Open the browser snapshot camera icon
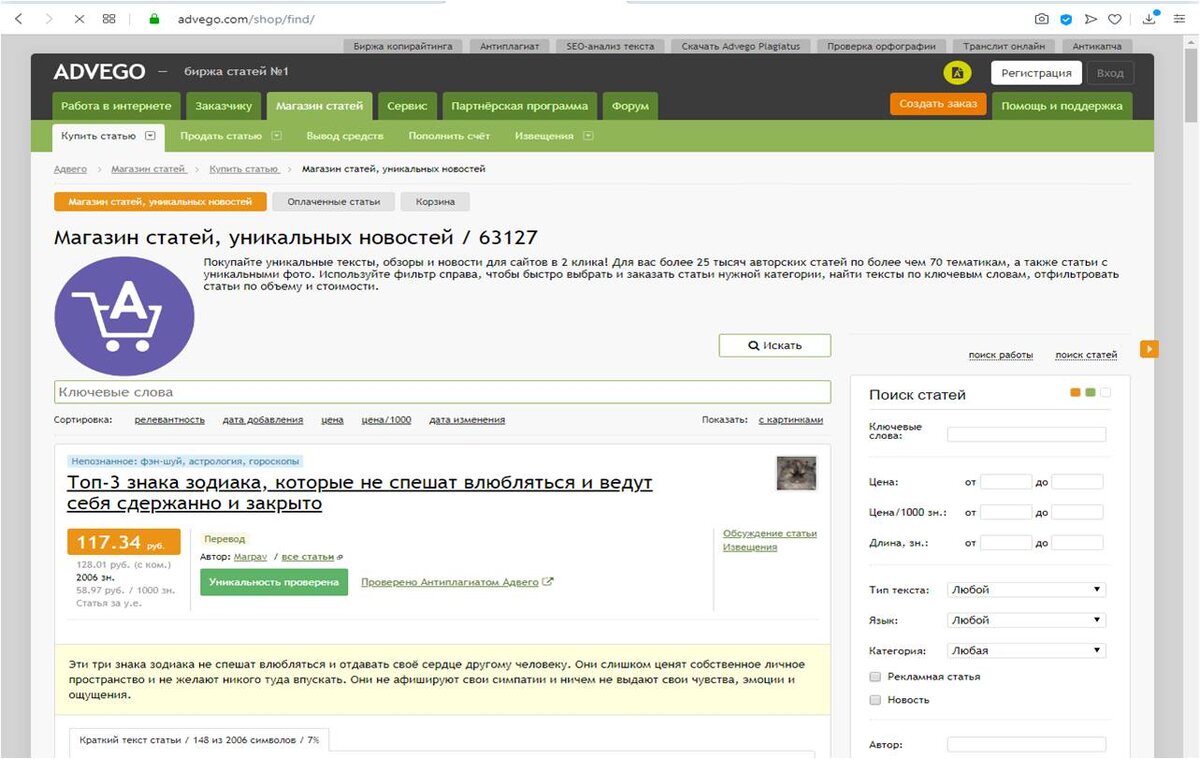Image resolution: width=1200 pixels, height=759 pixels. 1041,19
